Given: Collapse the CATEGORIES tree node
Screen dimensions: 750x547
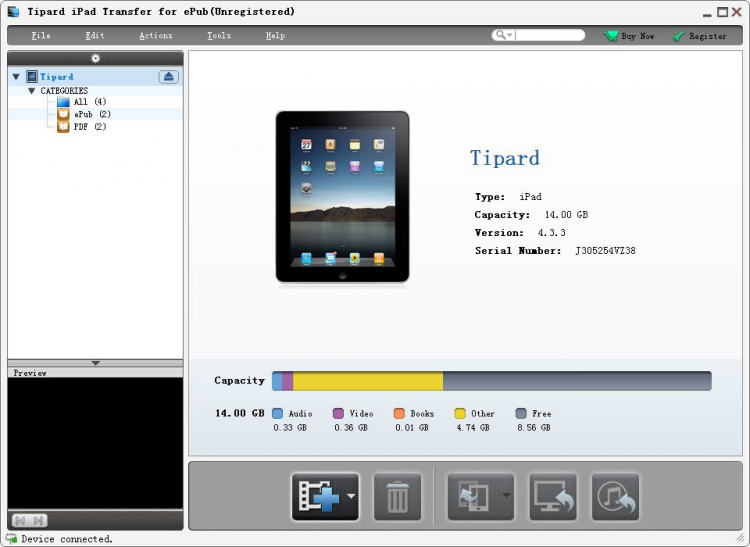Looking at the screenshot, I should [x=32, y=91].
